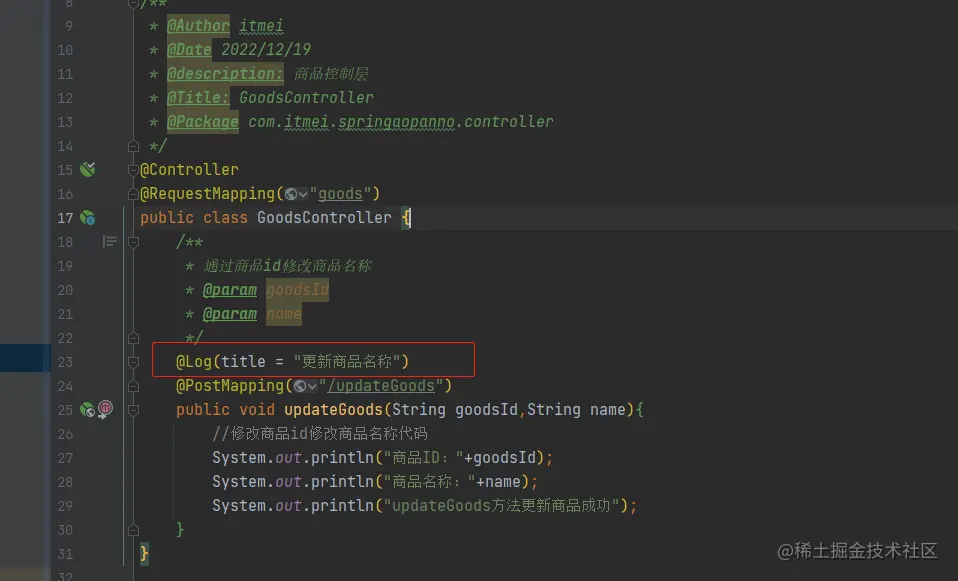Screen dimensions: 958x581
Task: Collapse the method Javadoc fold at line 18
Action: point(133,242)
